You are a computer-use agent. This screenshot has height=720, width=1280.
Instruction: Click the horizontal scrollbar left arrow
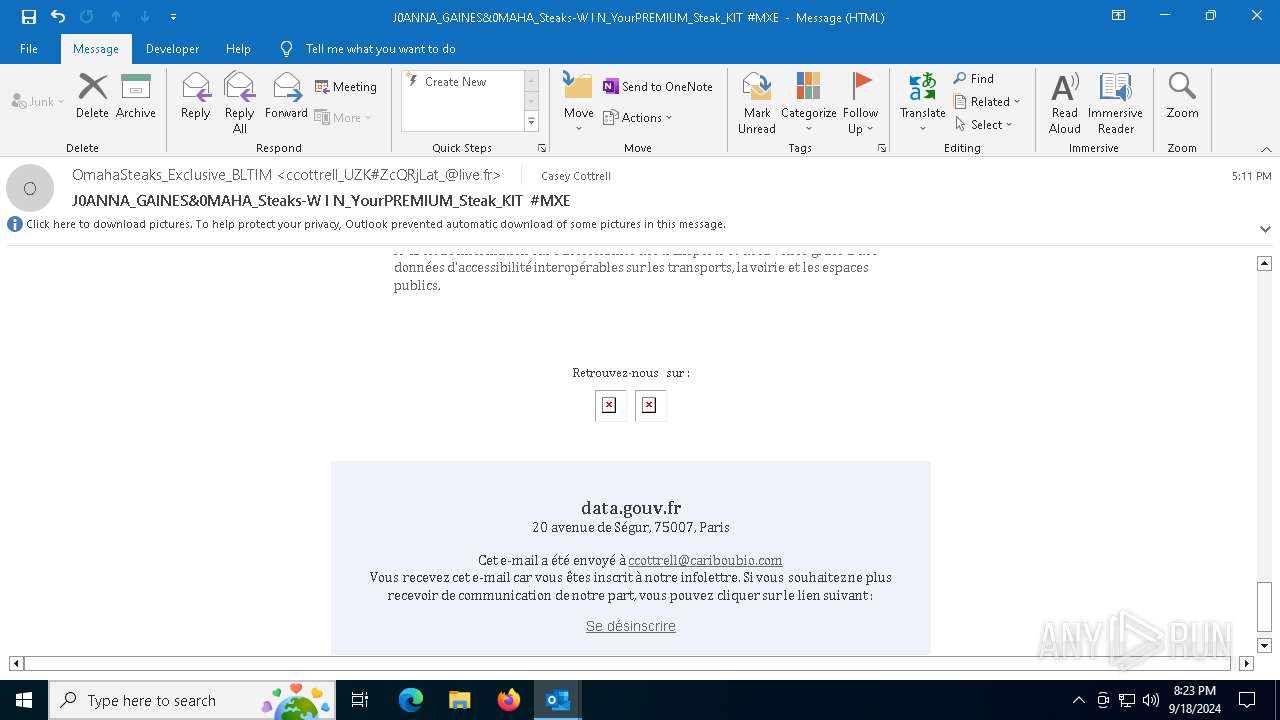click(x=16, y=663)
